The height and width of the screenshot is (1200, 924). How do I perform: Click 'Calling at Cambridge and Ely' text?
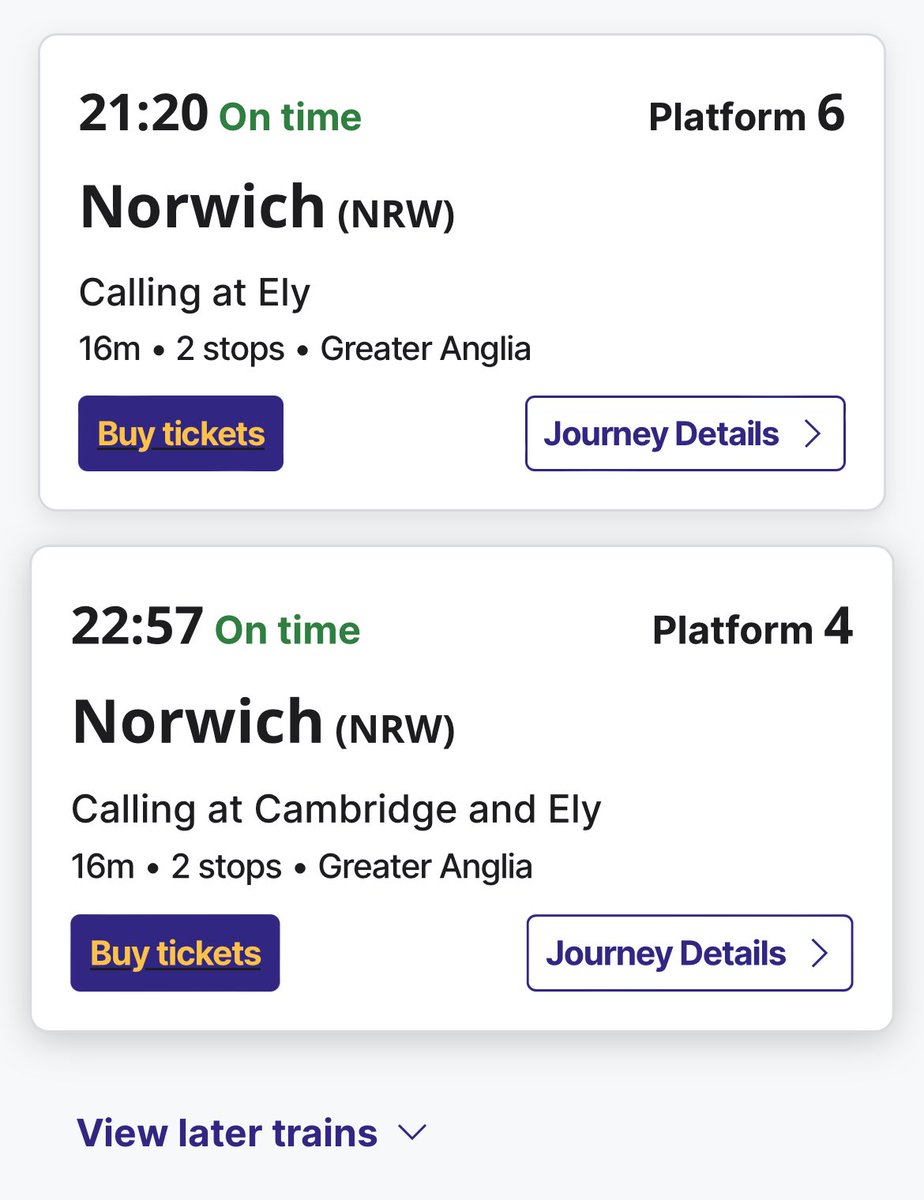[x=336, y=809]
